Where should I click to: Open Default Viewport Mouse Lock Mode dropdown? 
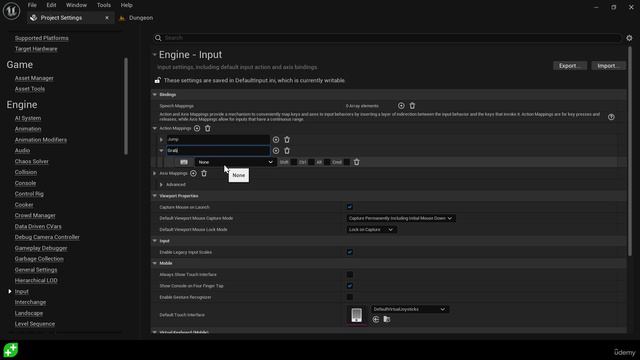pos(371,230)
